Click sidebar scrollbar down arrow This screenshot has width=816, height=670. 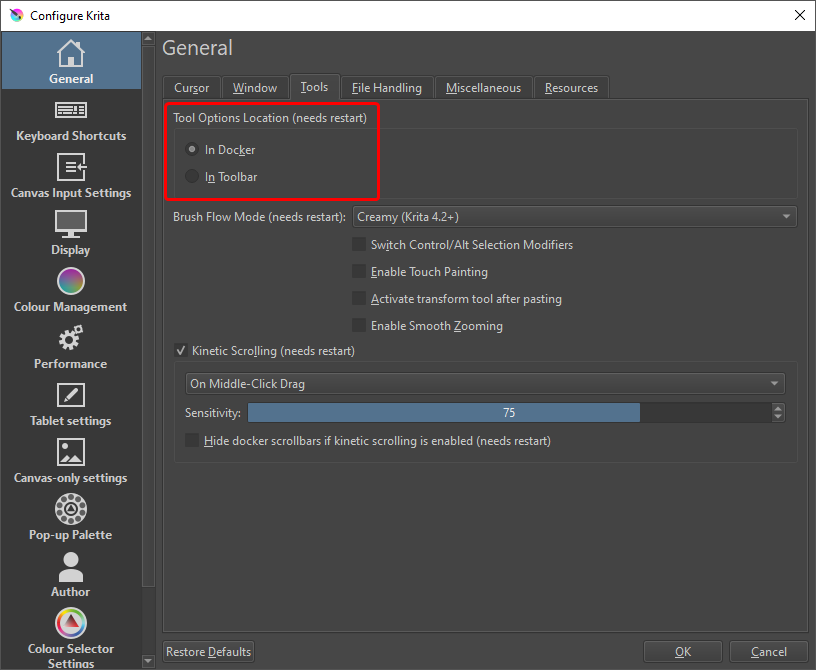point(148,661)
